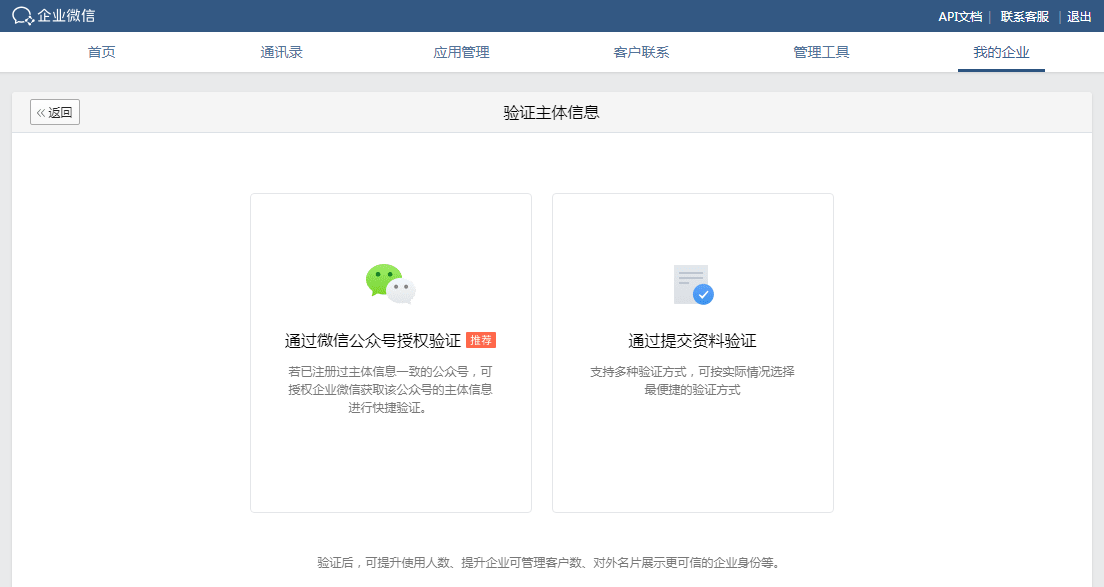Select the 我的企业 tab
1104x587 pixels.
(1001, 53)
